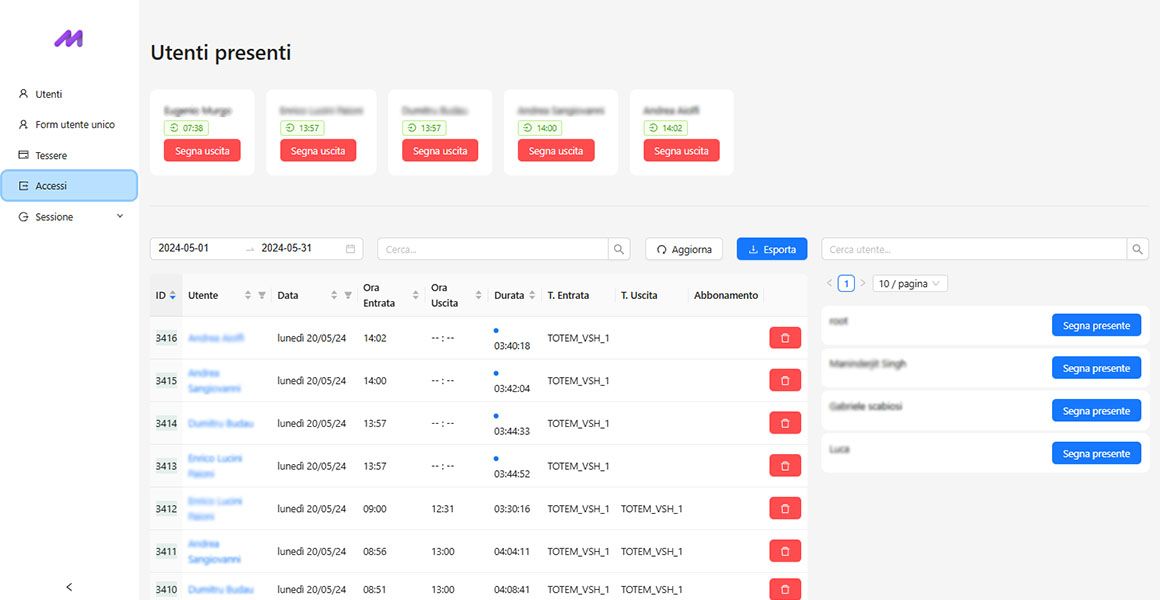Viewport: 1160px width, 600px height.
Task: Click the search icon beside Cerca field
Action: [620, 249]
